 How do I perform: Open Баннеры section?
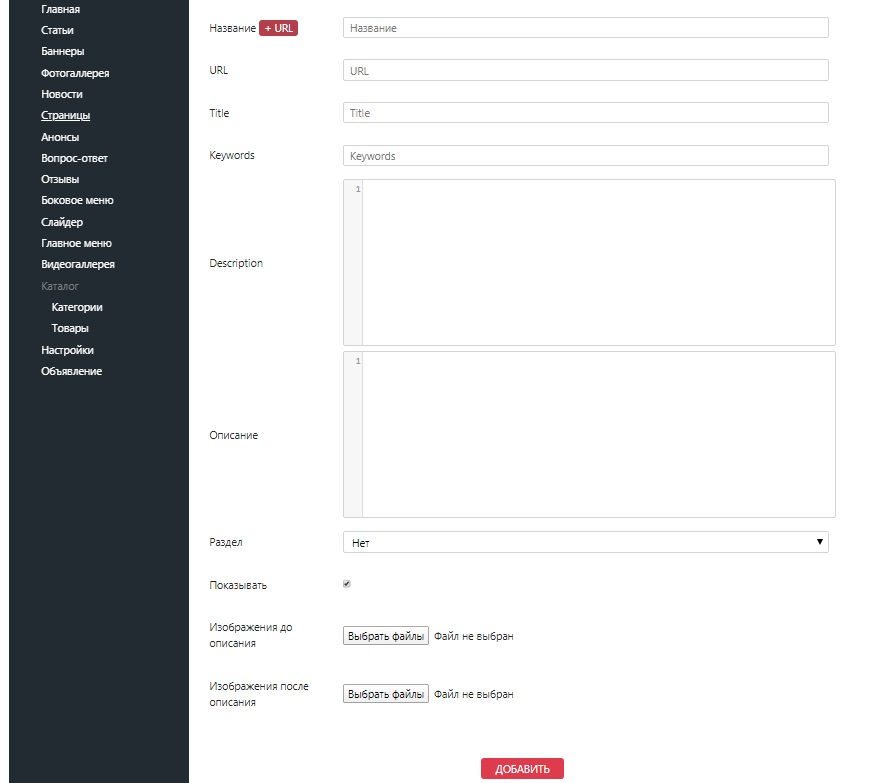click(63, 51)
